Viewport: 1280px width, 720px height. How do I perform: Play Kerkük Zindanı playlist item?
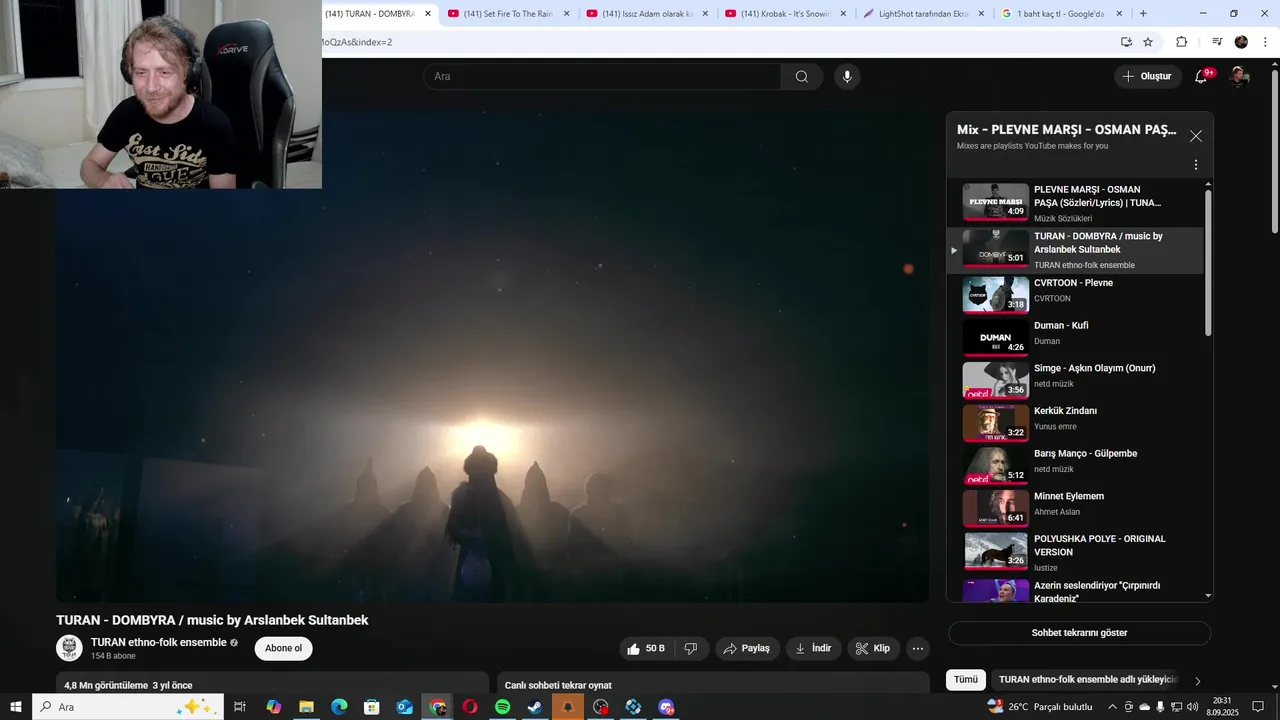pos(1075,423)
